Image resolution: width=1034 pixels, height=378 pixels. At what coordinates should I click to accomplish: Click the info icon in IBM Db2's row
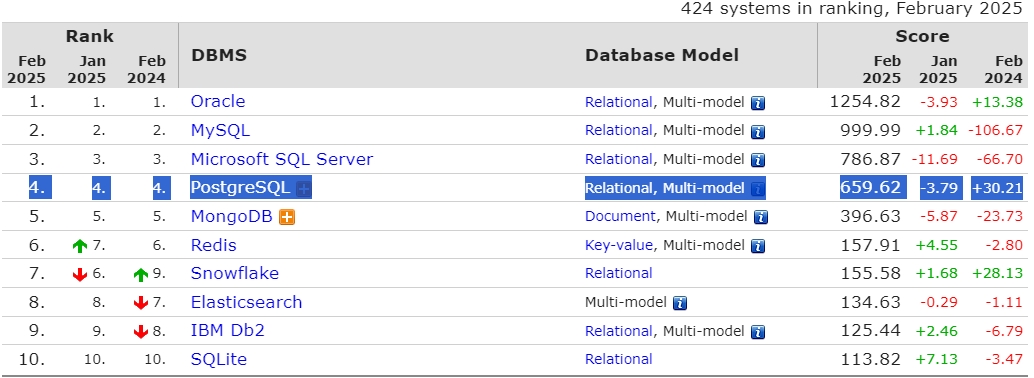coord(758,331)
